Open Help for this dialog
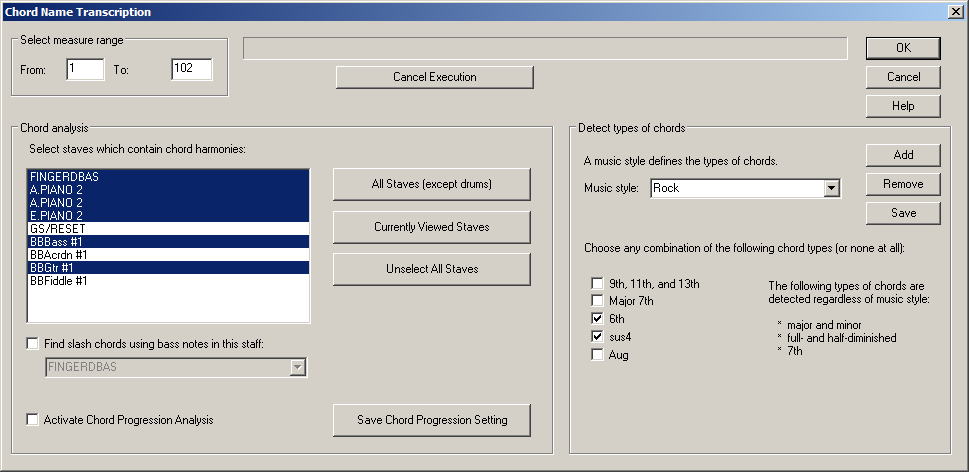Screen dimensions: 969x472 pos(902,106)
